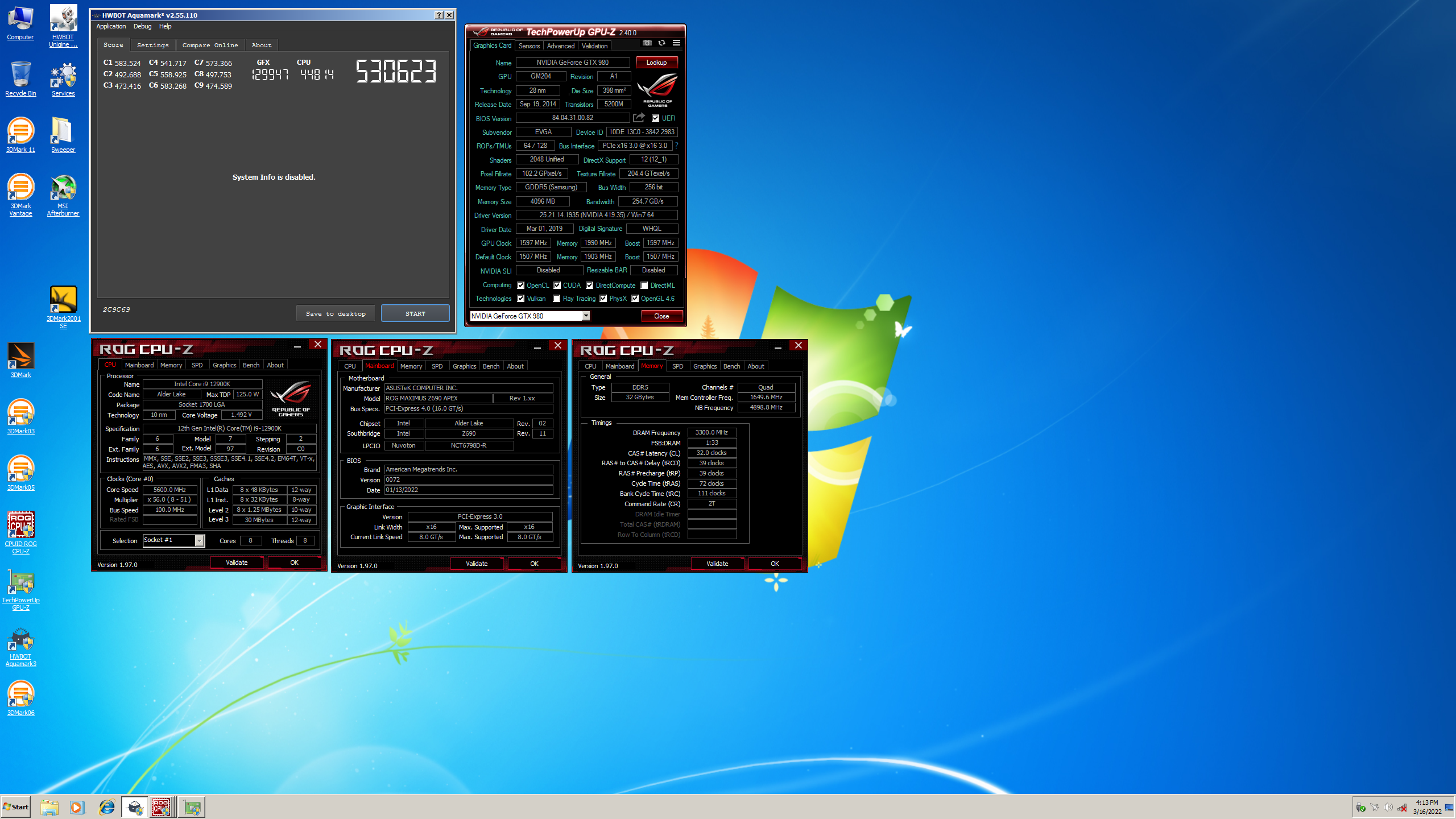Open the Help menu in Aquamark

point(165,26)
